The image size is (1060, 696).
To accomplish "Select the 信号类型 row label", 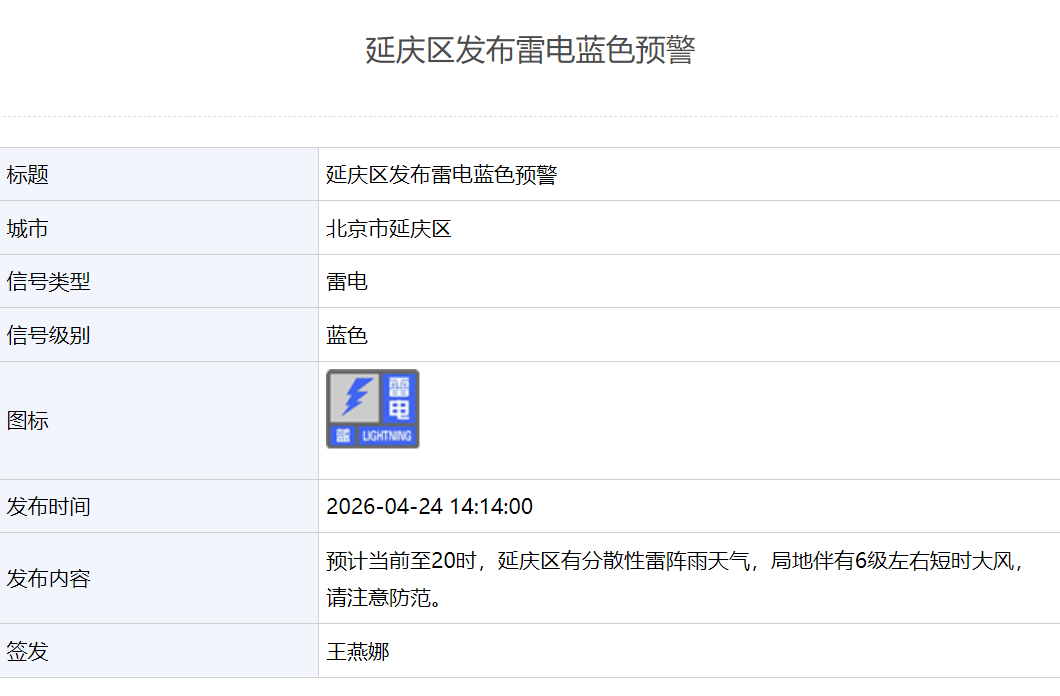I will [x=48, y=282].
